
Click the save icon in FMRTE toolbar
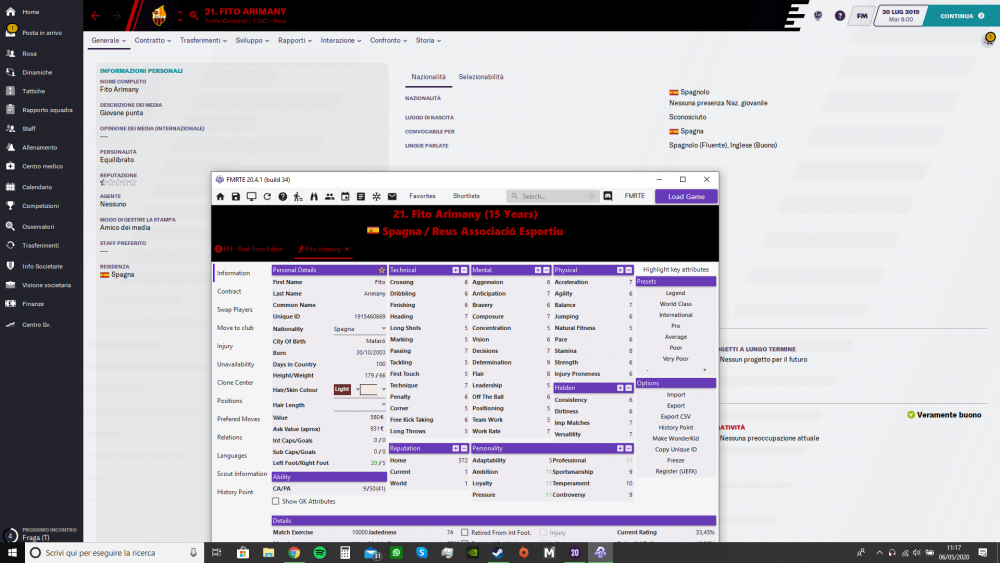click(236, 196)
